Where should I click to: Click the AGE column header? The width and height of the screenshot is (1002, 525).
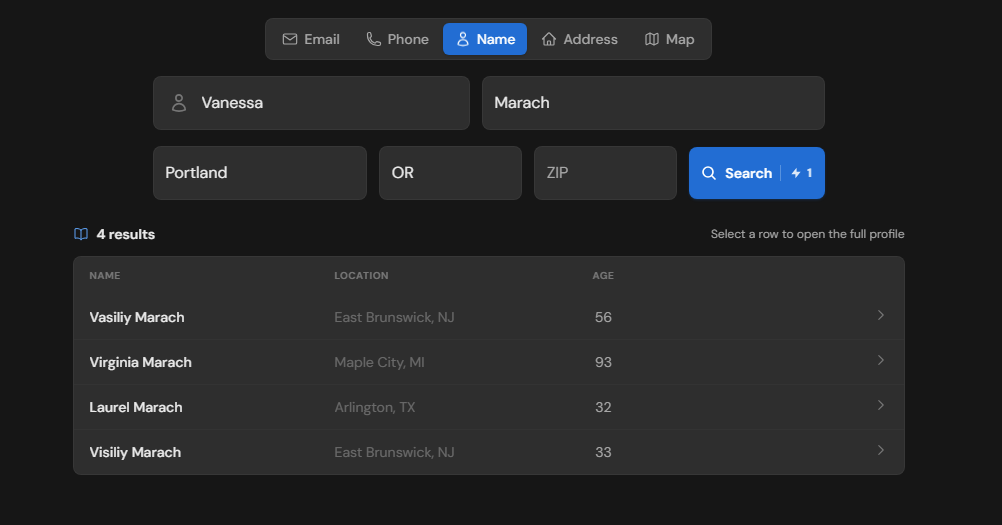[603, 276]
